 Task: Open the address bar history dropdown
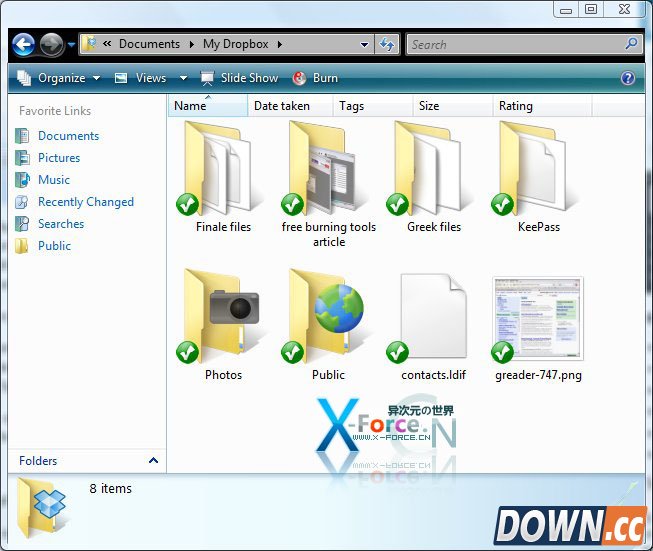point(365,44)
